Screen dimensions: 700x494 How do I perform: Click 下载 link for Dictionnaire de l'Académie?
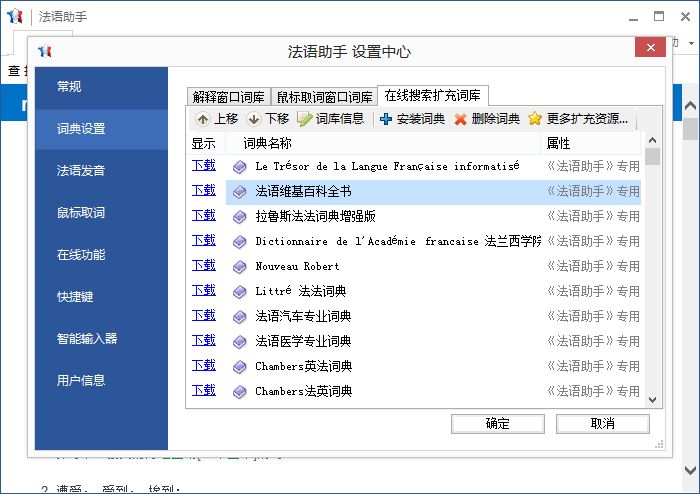pyautogui.click(x=204, y=241)
